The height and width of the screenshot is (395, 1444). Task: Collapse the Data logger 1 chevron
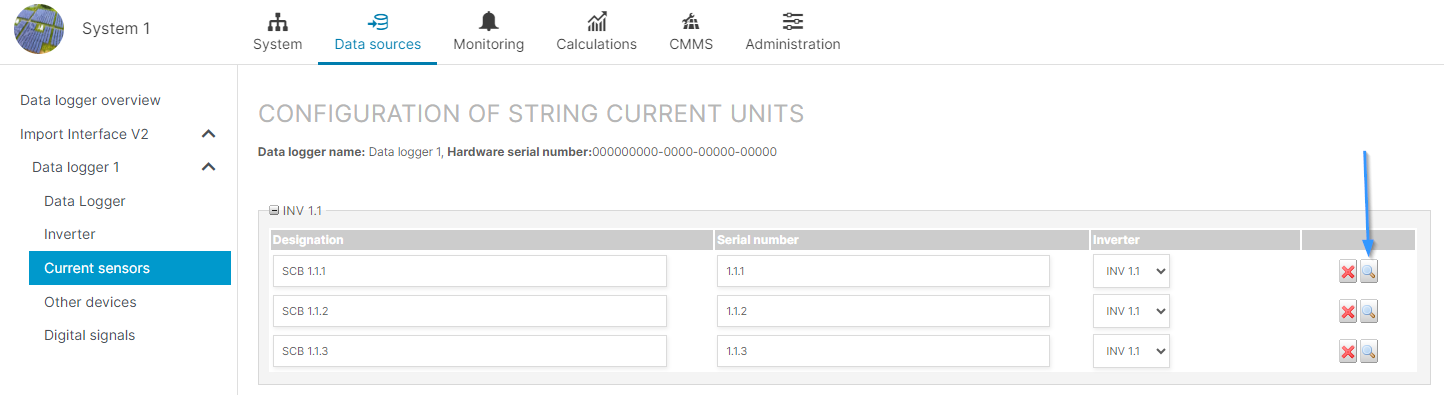coord(209,167)
